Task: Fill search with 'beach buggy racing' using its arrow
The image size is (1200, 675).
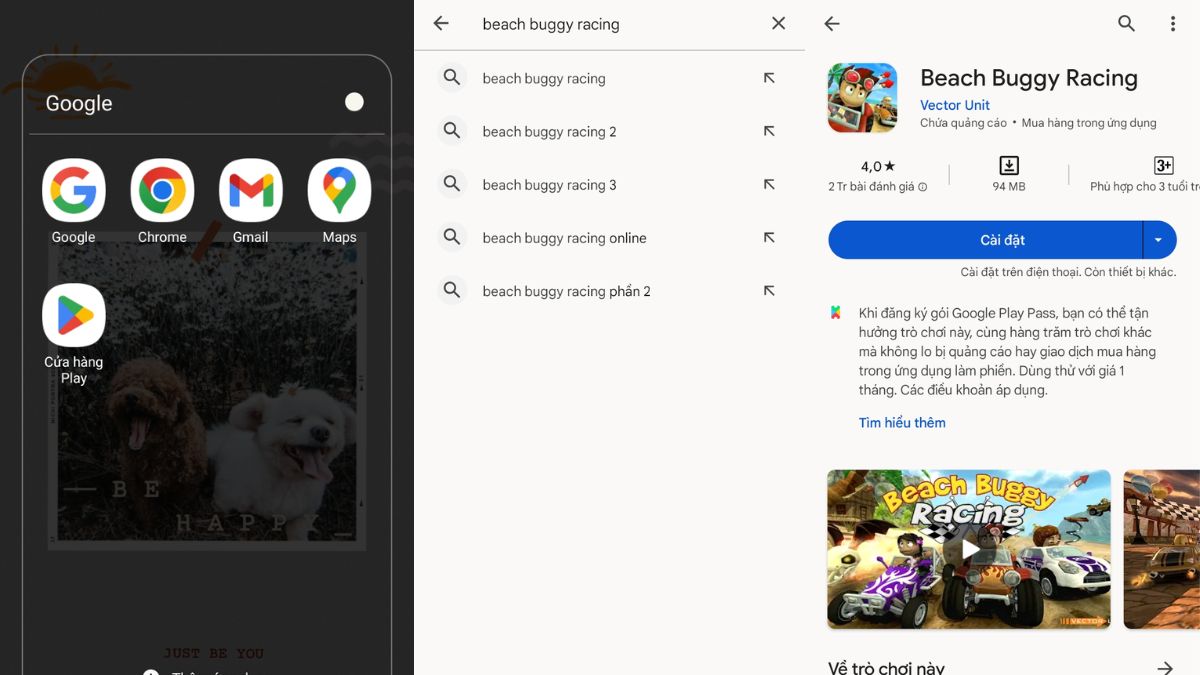Action: [769, 78]
